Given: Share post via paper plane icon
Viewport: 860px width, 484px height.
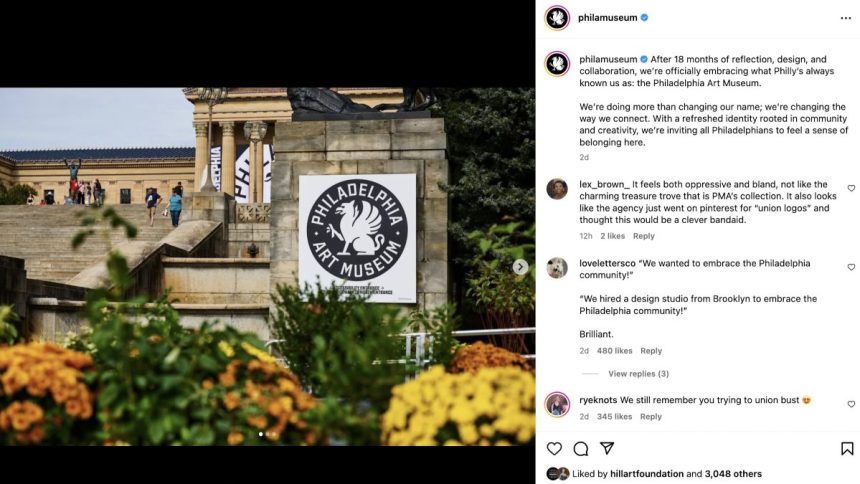Looking at the screenshot, I should point(607,448).
